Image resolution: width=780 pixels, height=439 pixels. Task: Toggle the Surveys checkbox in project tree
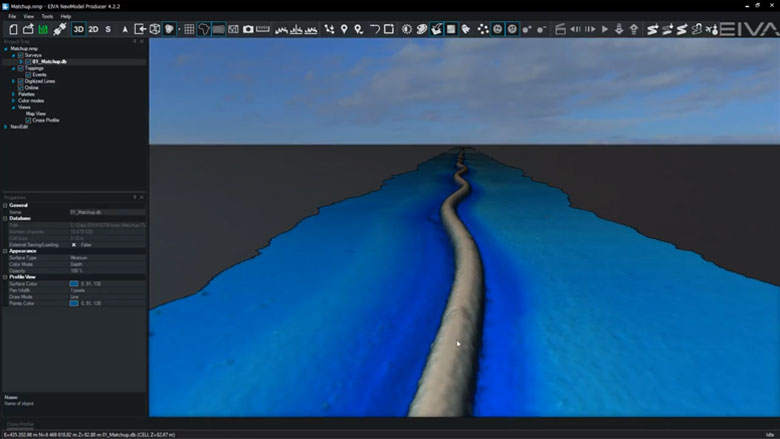[x=21, y=55]
